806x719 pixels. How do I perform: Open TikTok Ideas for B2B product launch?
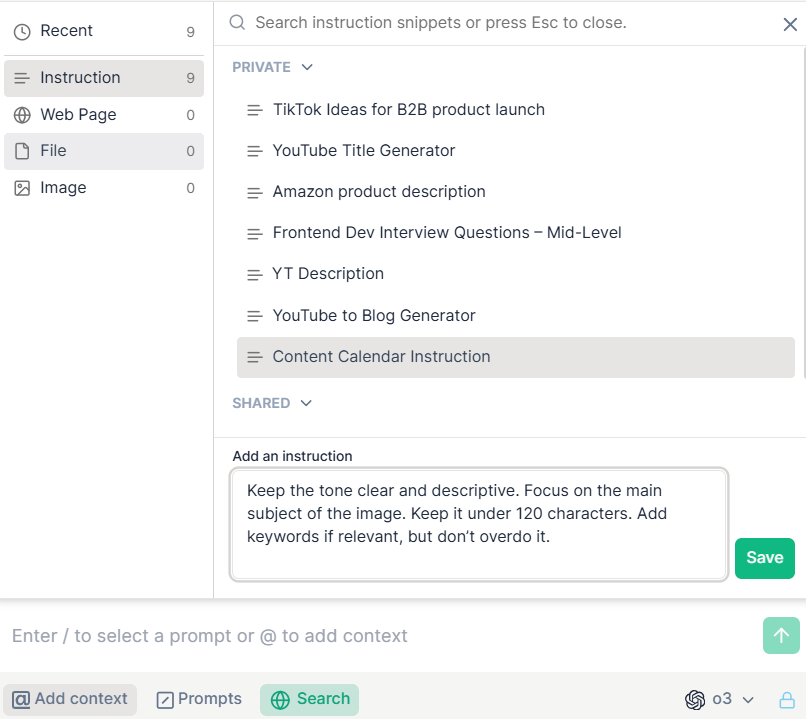coord(516,109)
